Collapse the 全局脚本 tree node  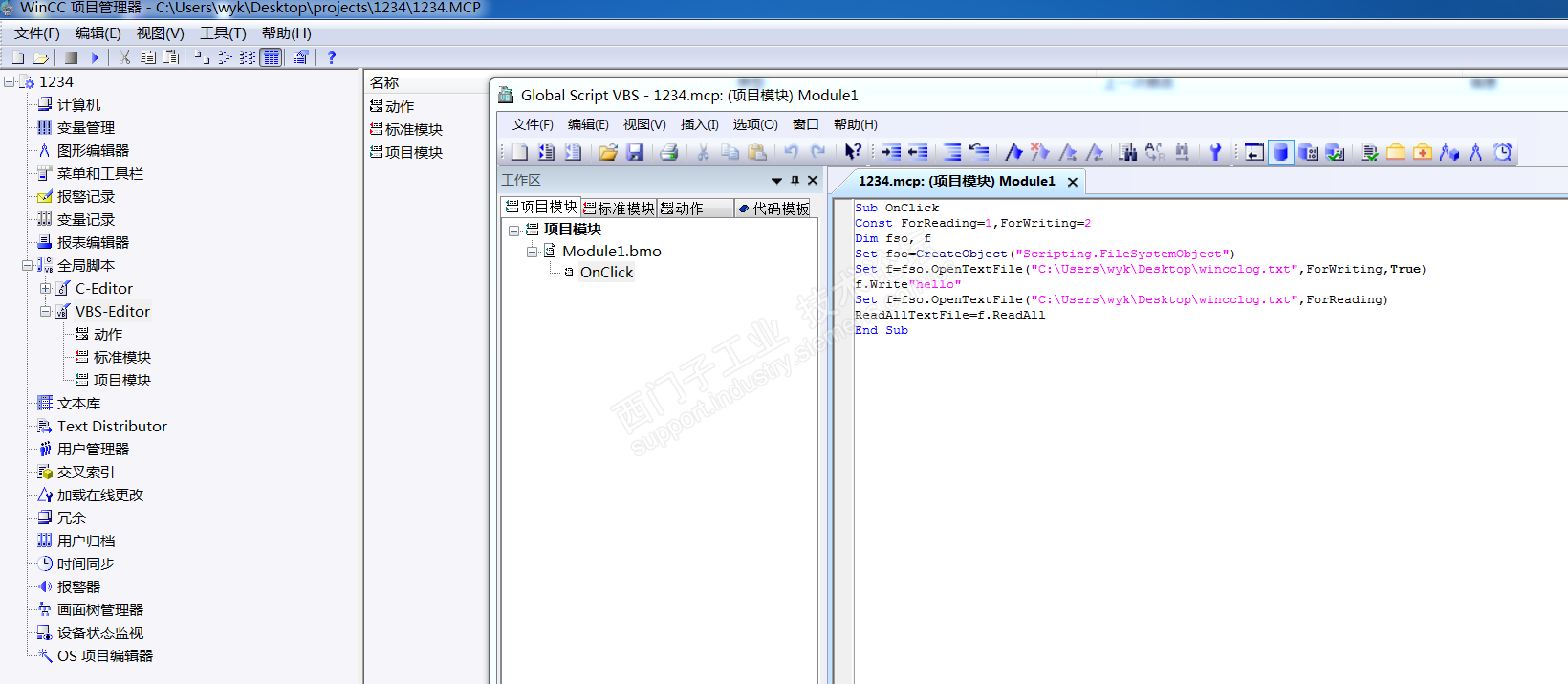click(28, 266)
